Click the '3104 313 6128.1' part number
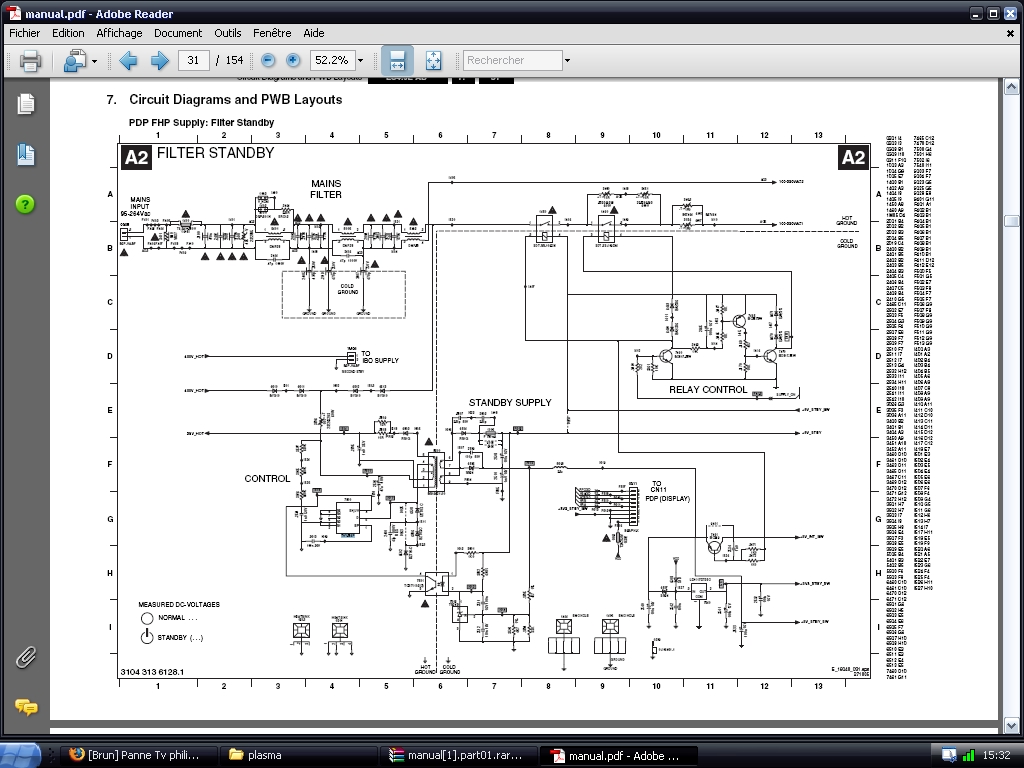This screenshot has width=1024, height=768. [x=152, y=672]
